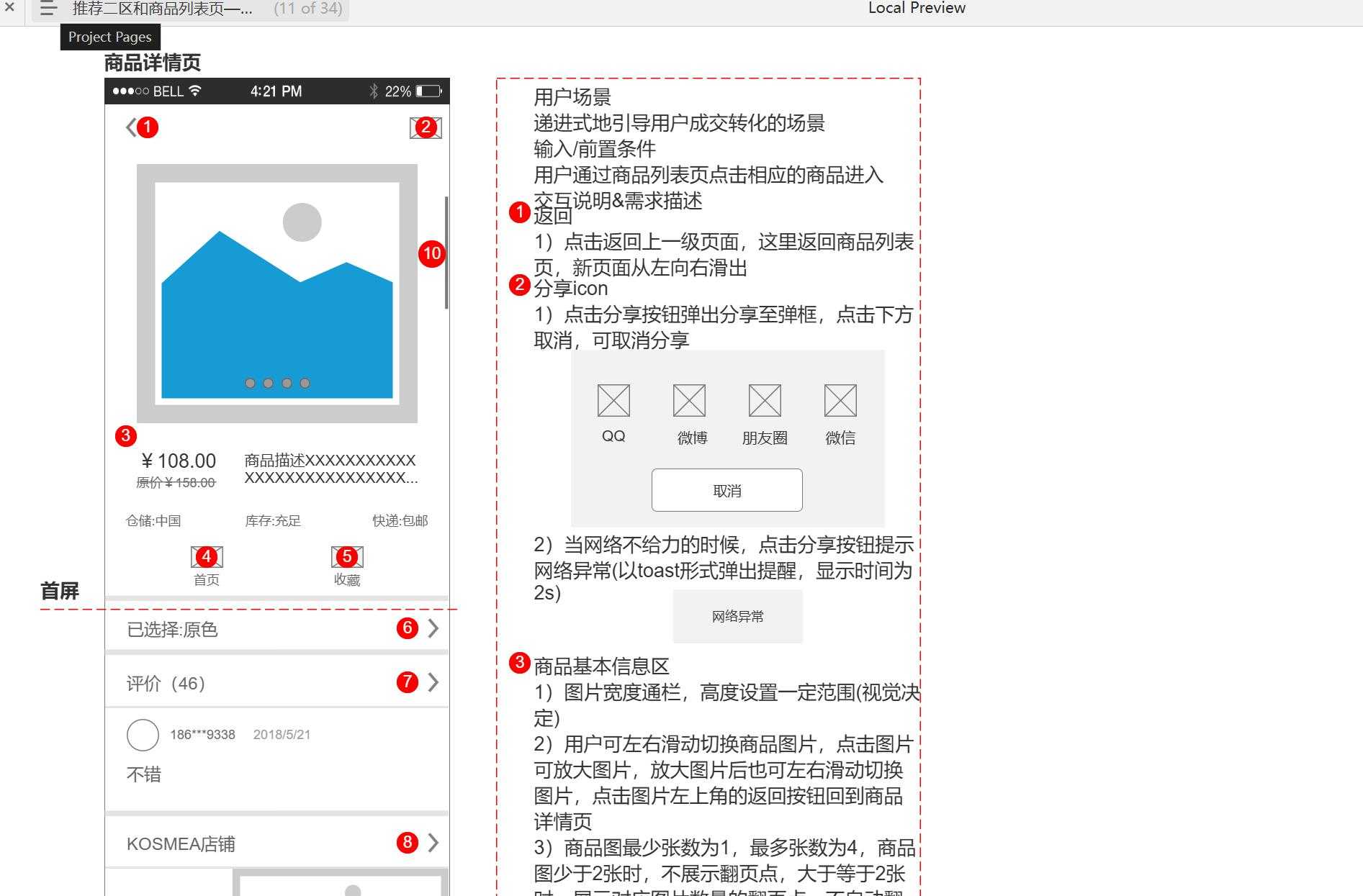The height and width of the screenshot is (896, 1363).
Task: Click the reviewer avatar next to 186***9338
Action: click(x=142, y=735)
